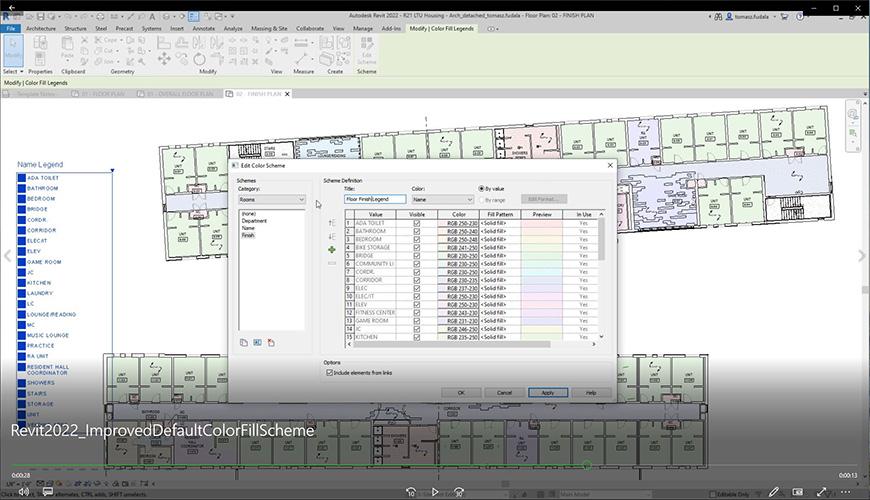
Task: Click the Edit Scheme ribbon button
Action: point(367,50)
